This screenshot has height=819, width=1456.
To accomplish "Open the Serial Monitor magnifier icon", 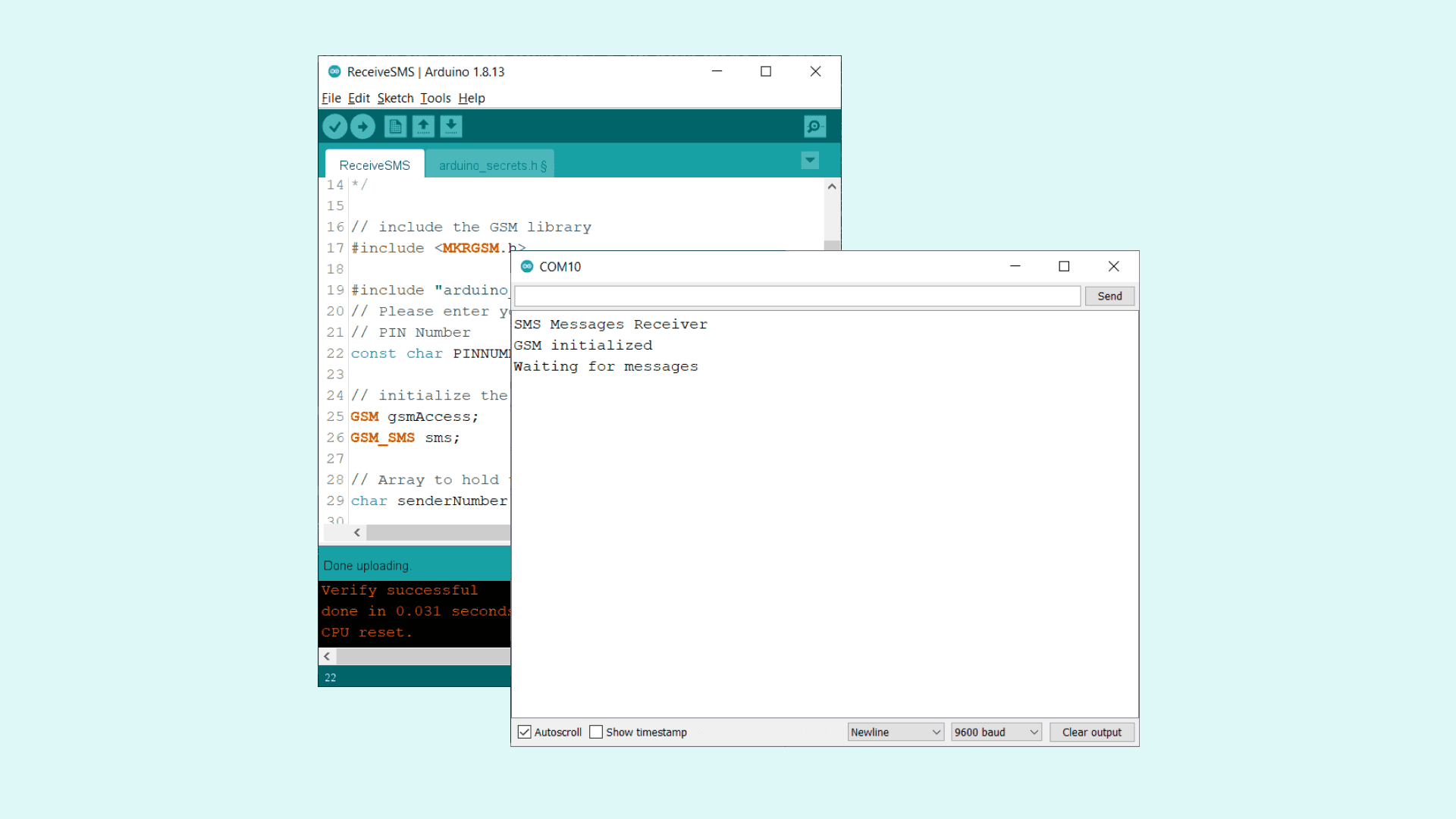I will click(814, 127).
